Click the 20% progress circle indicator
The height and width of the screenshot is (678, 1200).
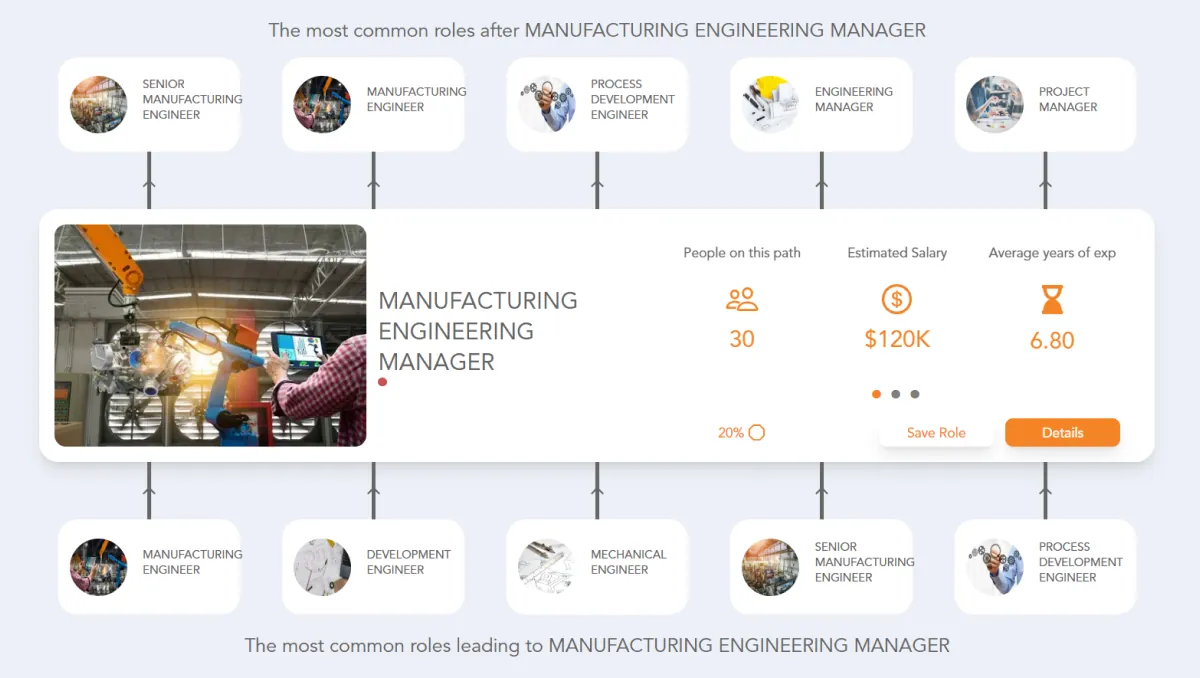[757, 433]
